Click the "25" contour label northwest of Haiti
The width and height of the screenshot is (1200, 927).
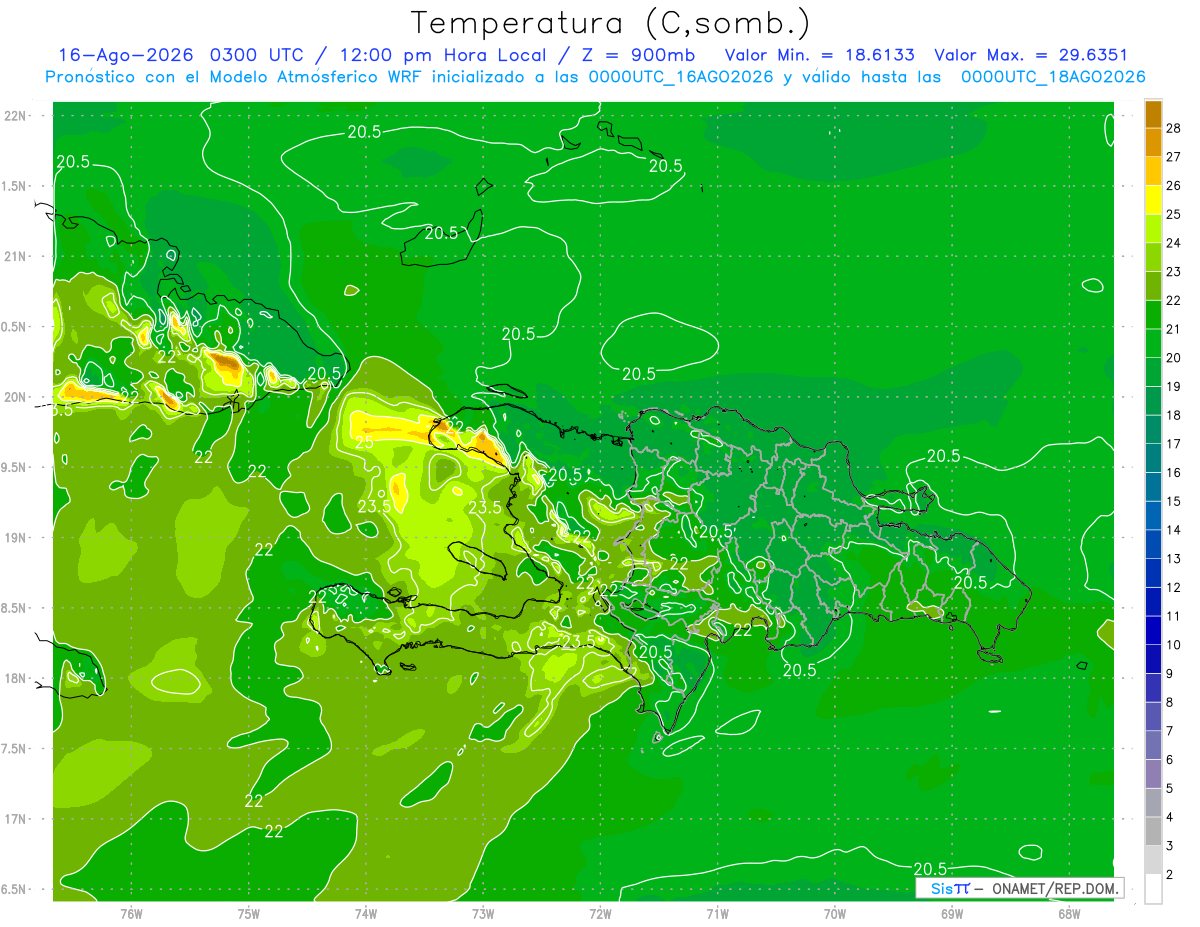pos(364,441)
